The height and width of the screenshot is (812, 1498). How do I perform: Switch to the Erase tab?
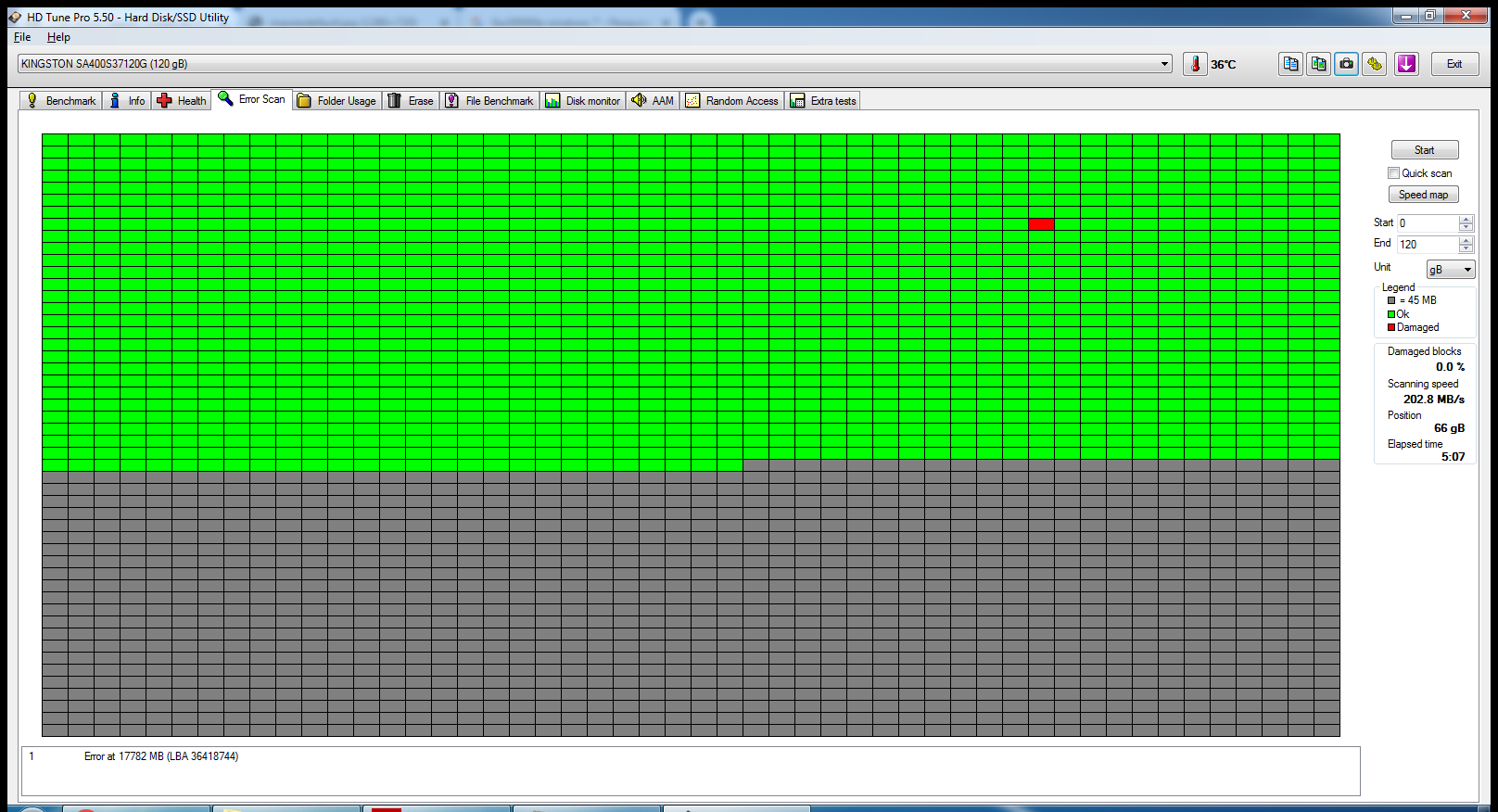(x=411, y=101)
